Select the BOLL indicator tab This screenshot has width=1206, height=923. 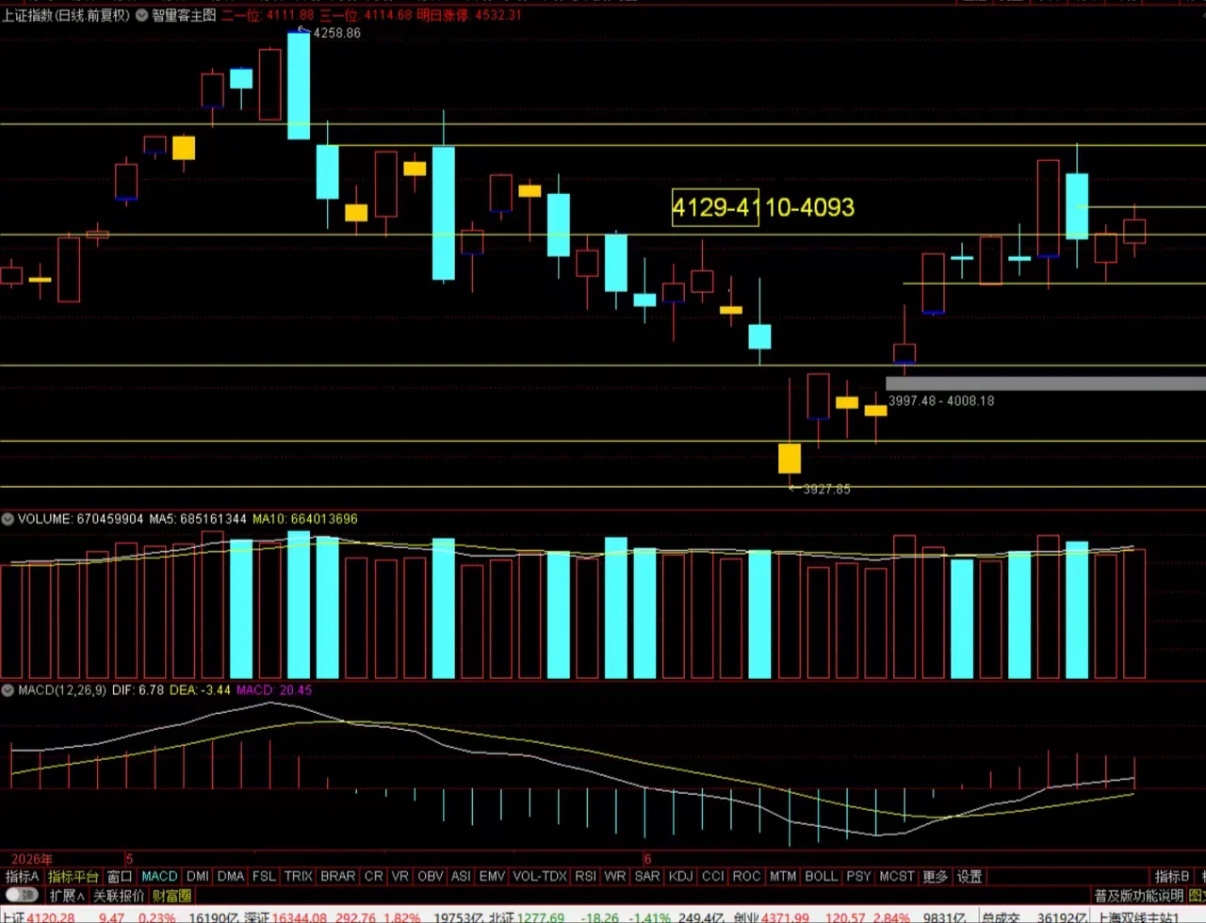(821, 876)
